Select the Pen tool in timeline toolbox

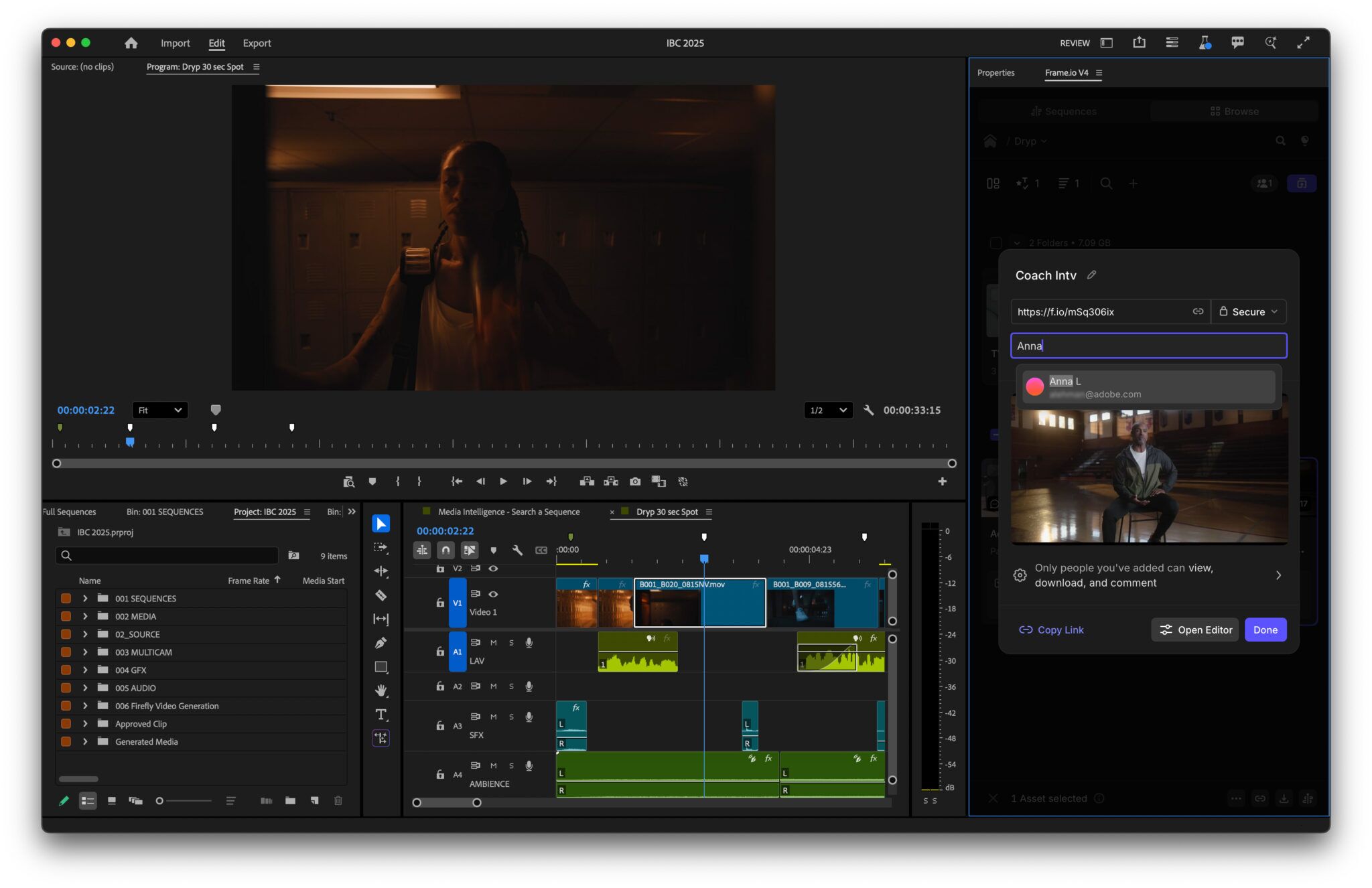point(381,643)
